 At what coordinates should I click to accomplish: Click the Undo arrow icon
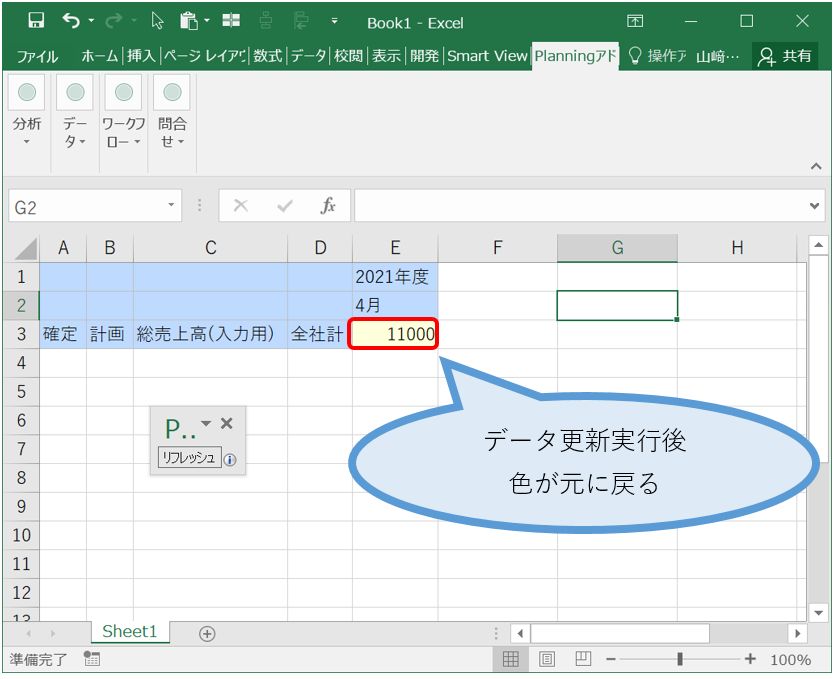(71, 21)
